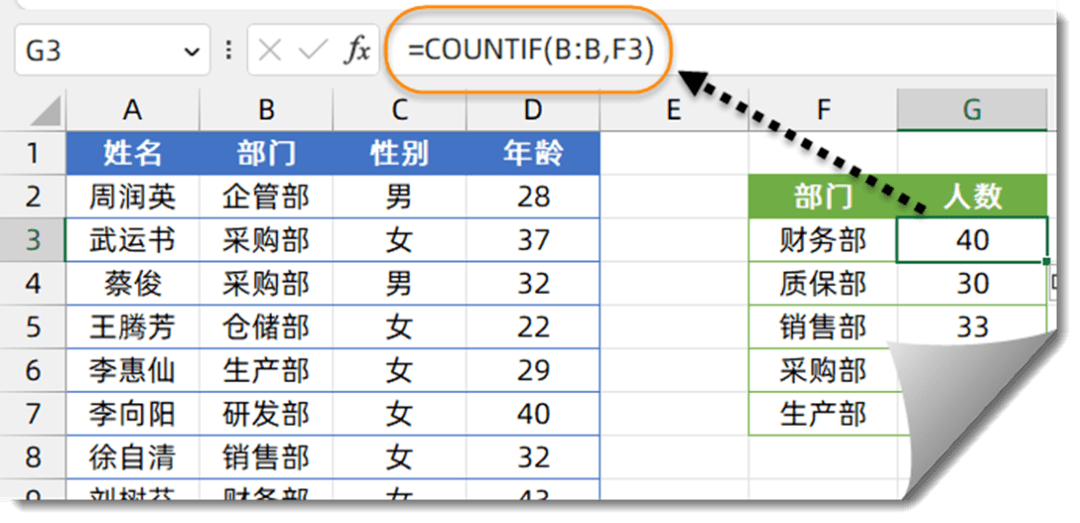
Task: Click 男 cell in 周润英 row
Action: pyautogui.click(x=399, y=196)
